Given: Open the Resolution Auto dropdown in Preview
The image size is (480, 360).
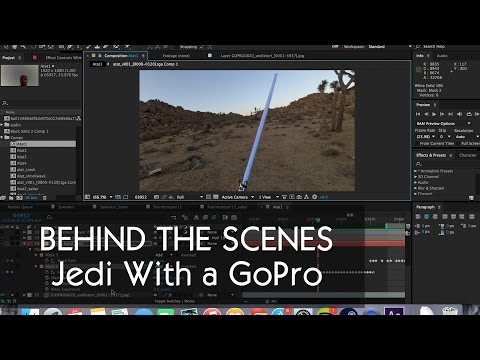Looking at the screenshot, I should pyautogui.click(x=467, y=137).
